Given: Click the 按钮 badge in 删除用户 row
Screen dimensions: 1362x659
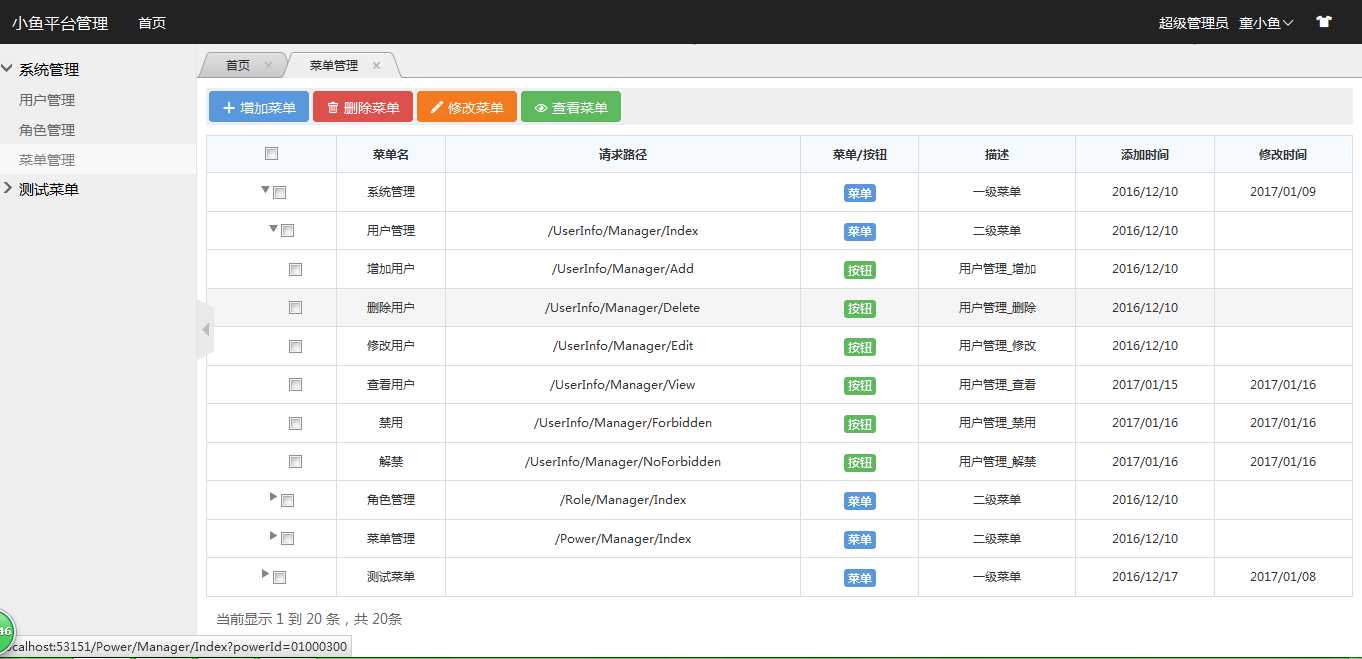Looking at the screenshot, I should [860, 309].
